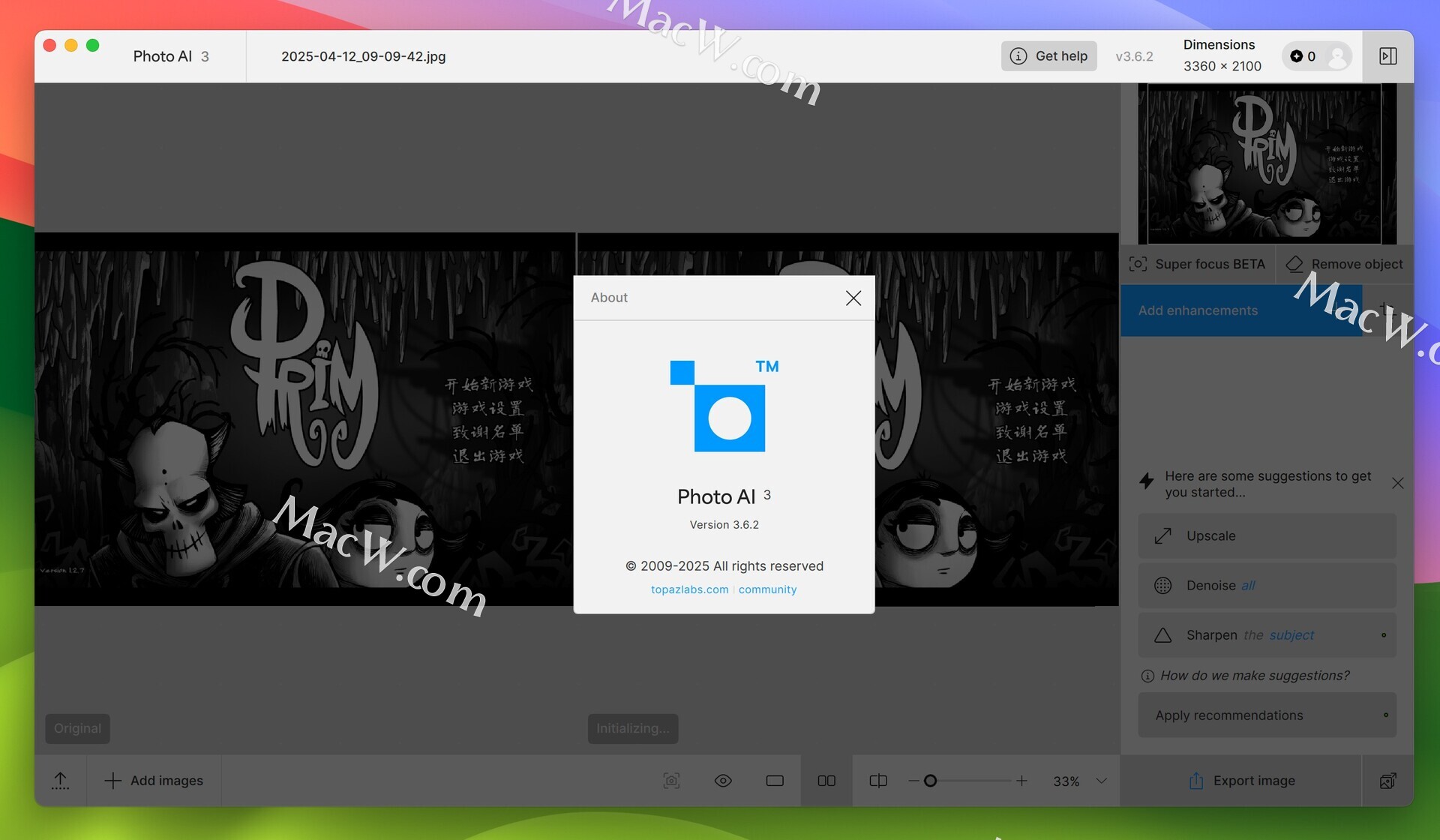Image resolution: width=1440 pixels, height=840 pixels.
Task: Click the Photo AI logo in About dialog
Action: pos(724,406)
